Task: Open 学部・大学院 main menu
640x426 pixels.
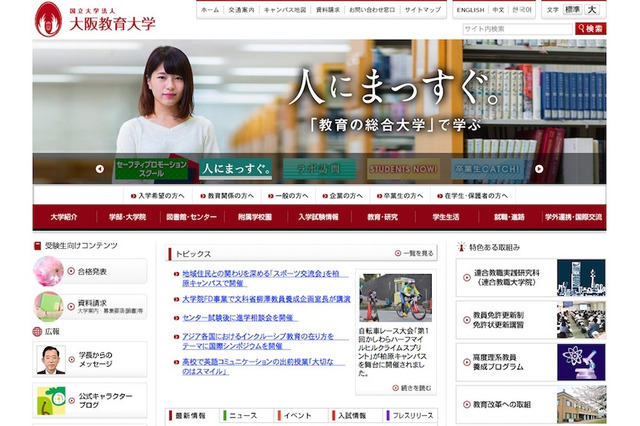Action: (x=127, y=217)
